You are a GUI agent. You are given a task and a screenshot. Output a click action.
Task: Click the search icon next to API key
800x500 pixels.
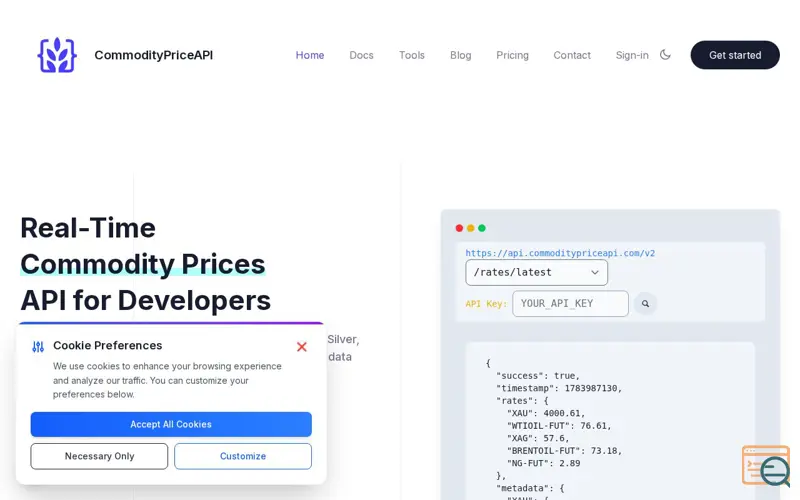click(645, 304)
